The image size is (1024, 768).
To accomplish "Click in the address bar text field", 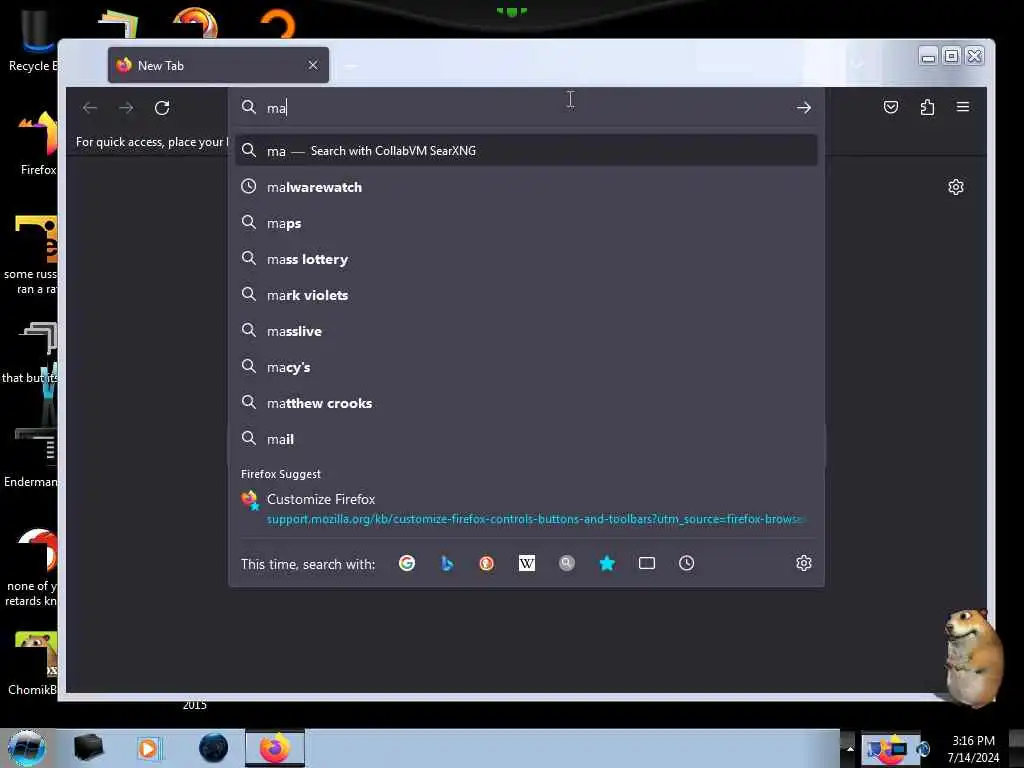I will tap(526, 108).
